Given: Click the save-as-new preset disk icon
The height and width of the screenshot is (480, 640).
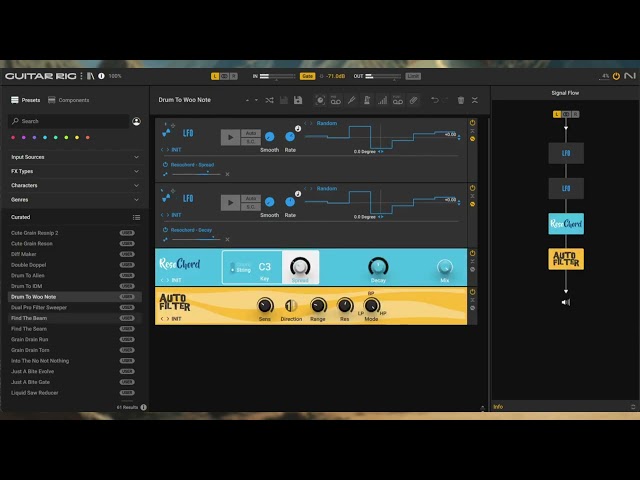Looking at the screenshot, I should pos(298,100).
